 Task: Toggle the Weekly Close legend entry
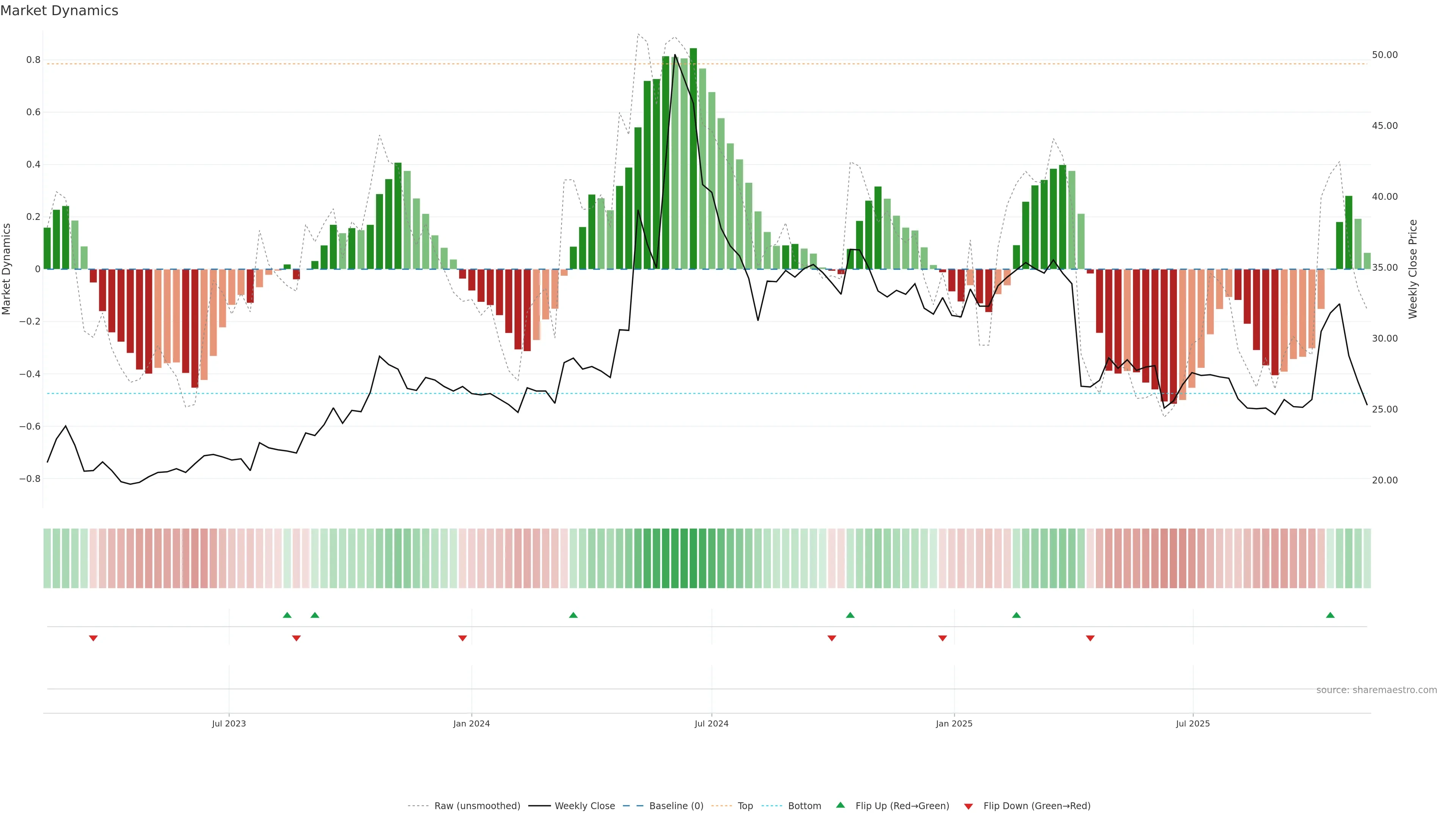[x=584, y=806]
